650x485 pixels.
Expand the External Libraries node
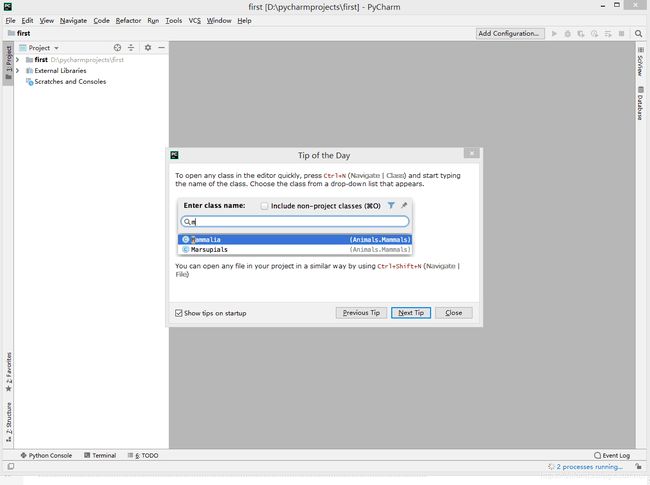pyautogui.click(x=17, y=71)
